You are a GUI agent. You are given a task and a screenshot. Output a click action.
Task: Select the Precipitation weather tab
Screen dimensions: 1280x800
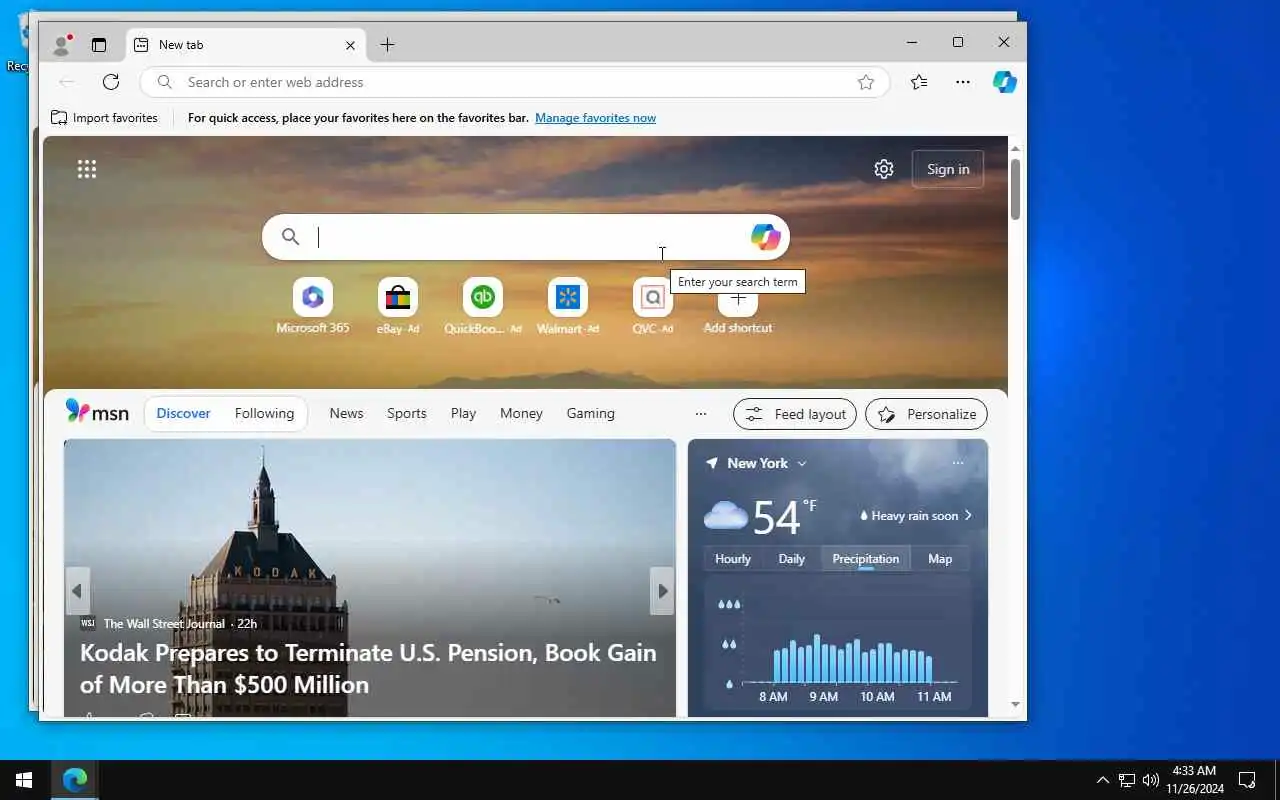[x=866, y=559]
